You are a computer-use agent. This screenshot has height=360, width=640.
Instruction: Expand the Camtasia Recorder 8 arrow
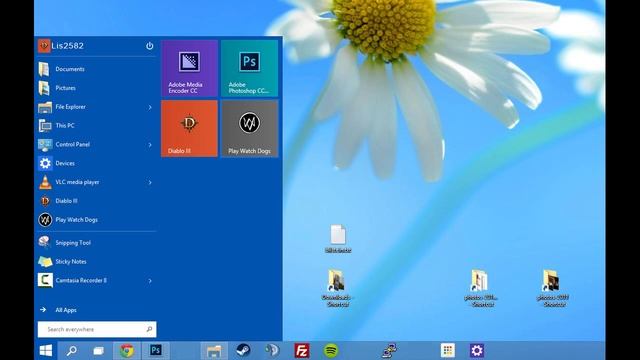coord(150,281)
